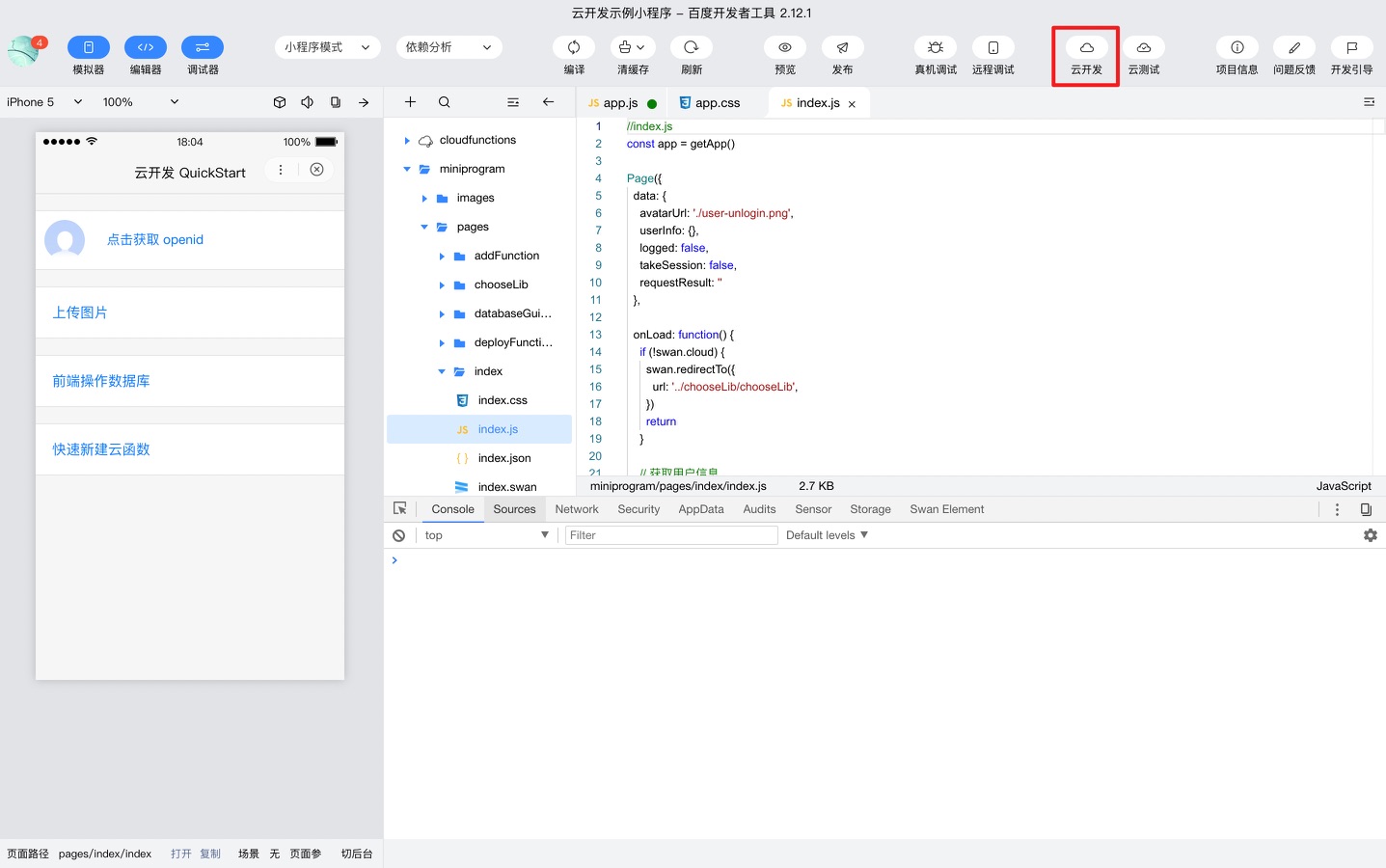Toggle the 模拟器 simulator panel
Image resolution: width=1386 pixels, height=868 pixels.
click(x=89, y=48)
